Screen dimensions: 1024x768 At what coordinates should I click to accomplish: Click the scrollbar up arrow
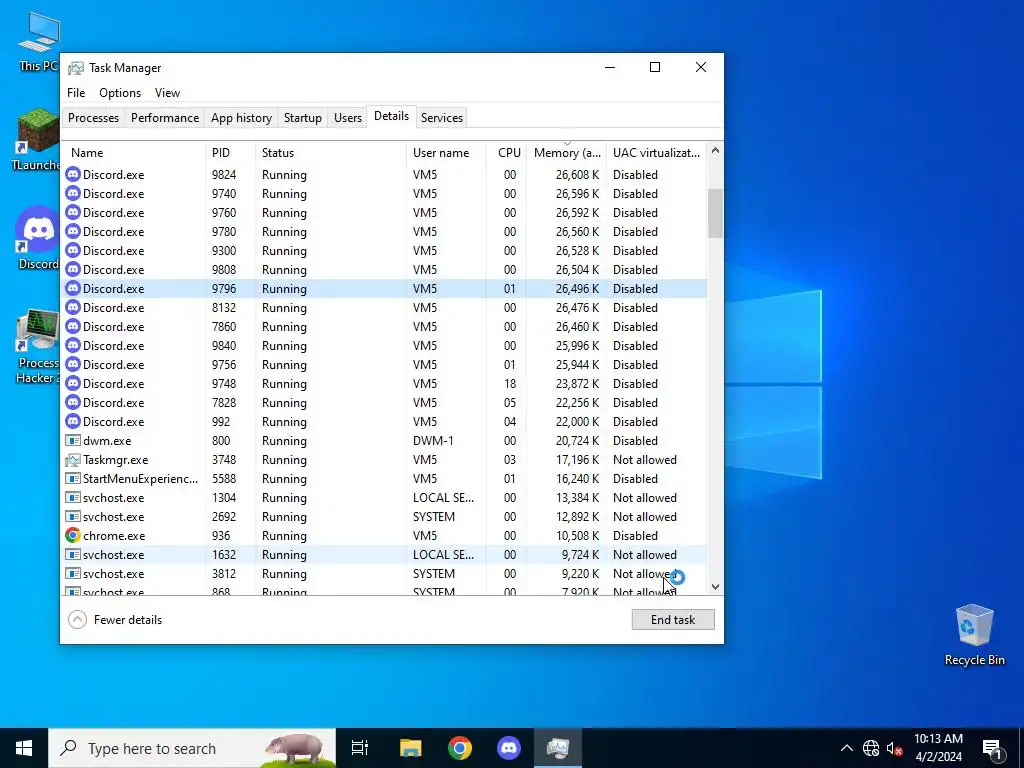[x=715, y=151]
